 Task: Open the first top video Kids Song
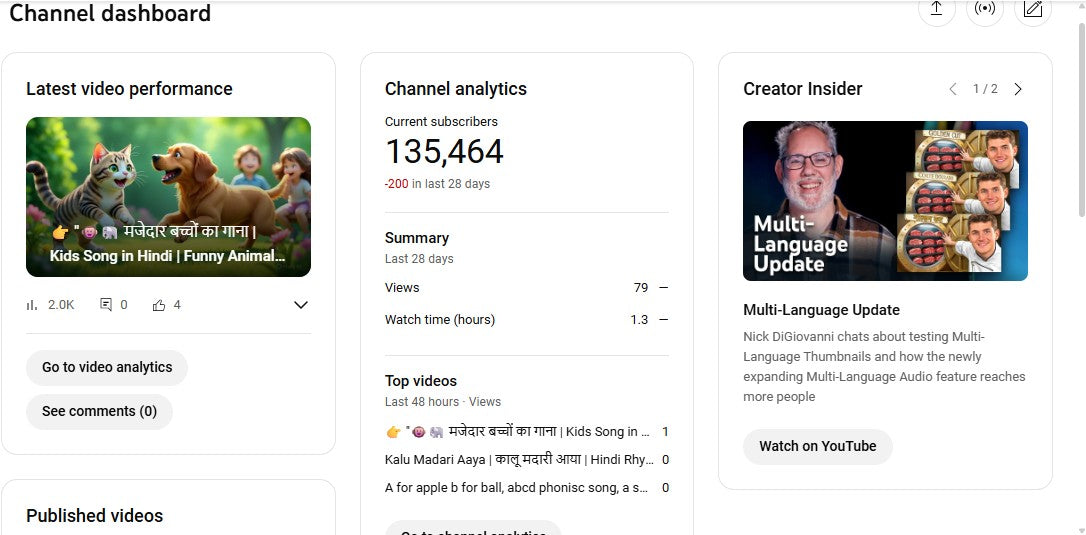(517, 432)
